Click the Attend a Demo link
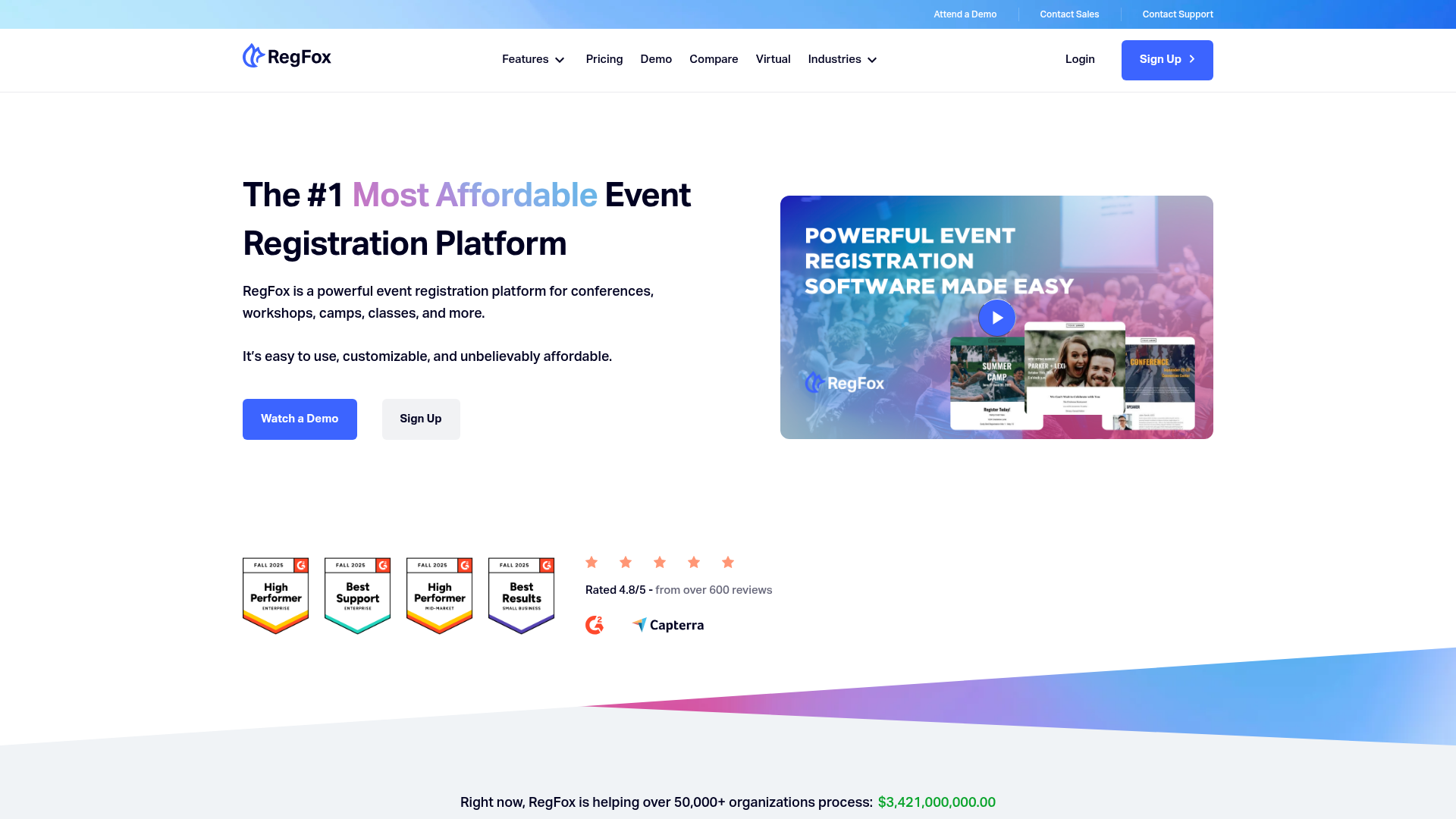This screenshot has width=1456, height=819. coord(965,14)
